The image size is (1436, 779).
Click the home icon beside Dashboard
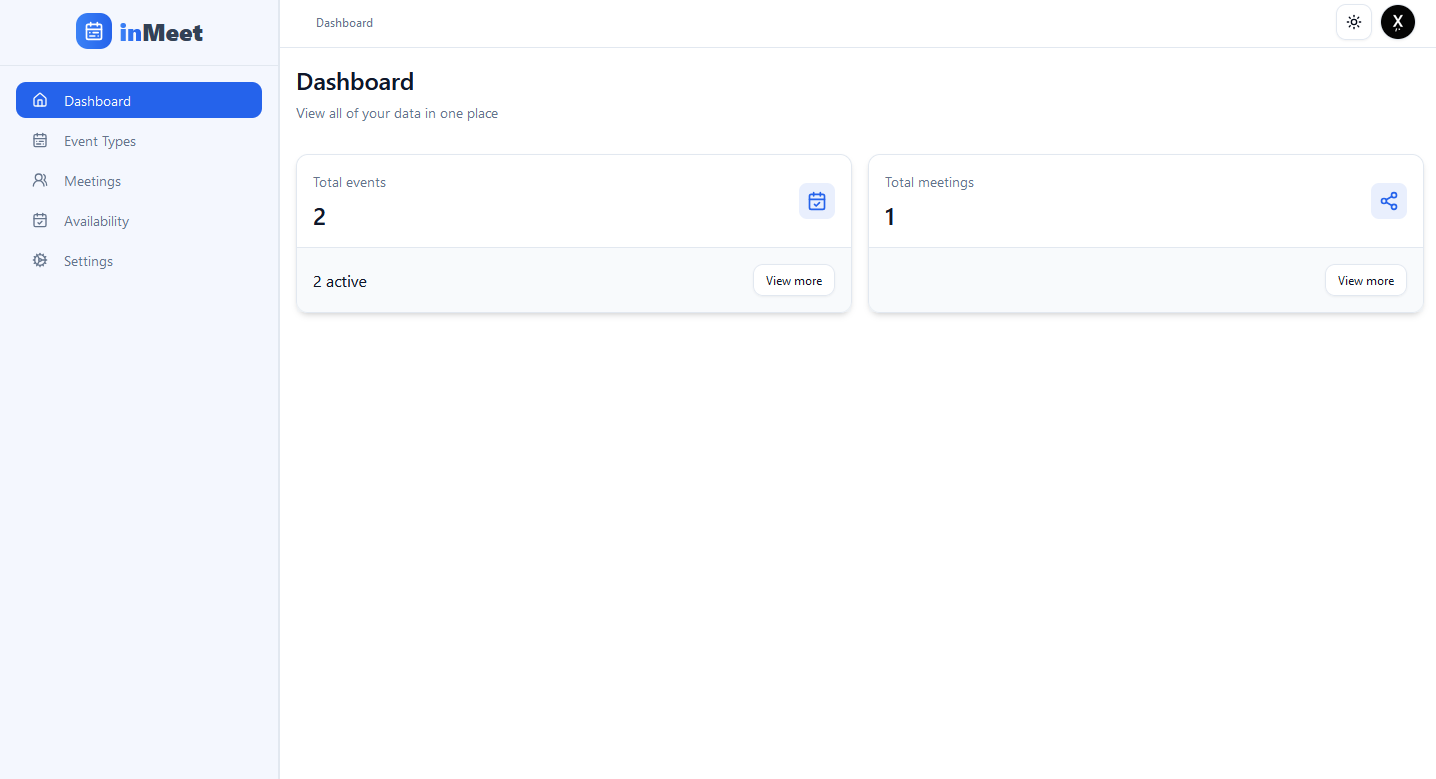point(40,100)
